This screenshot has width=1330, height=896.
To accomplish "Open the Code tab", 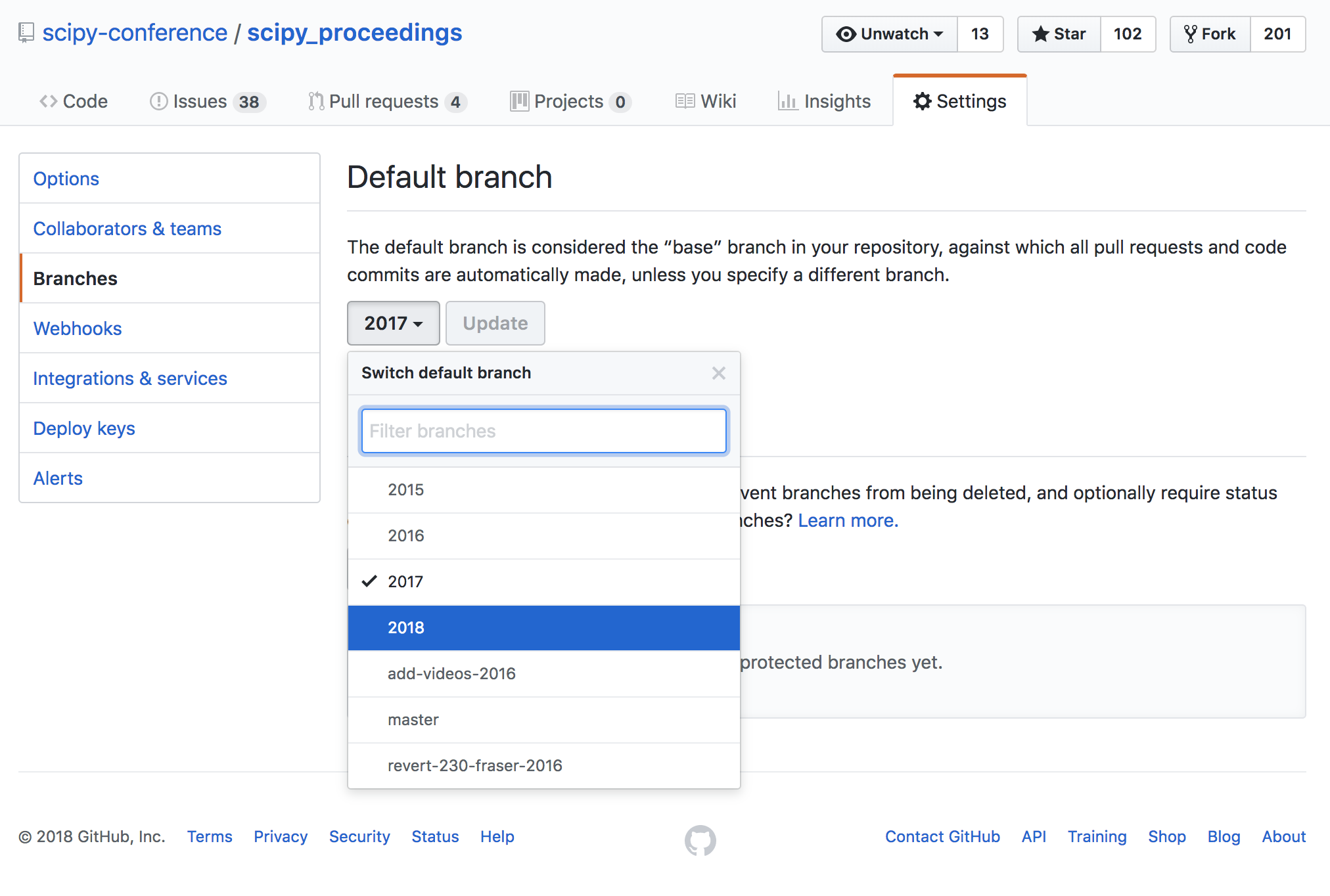I will pyautogui.click(x=74, y=101).
